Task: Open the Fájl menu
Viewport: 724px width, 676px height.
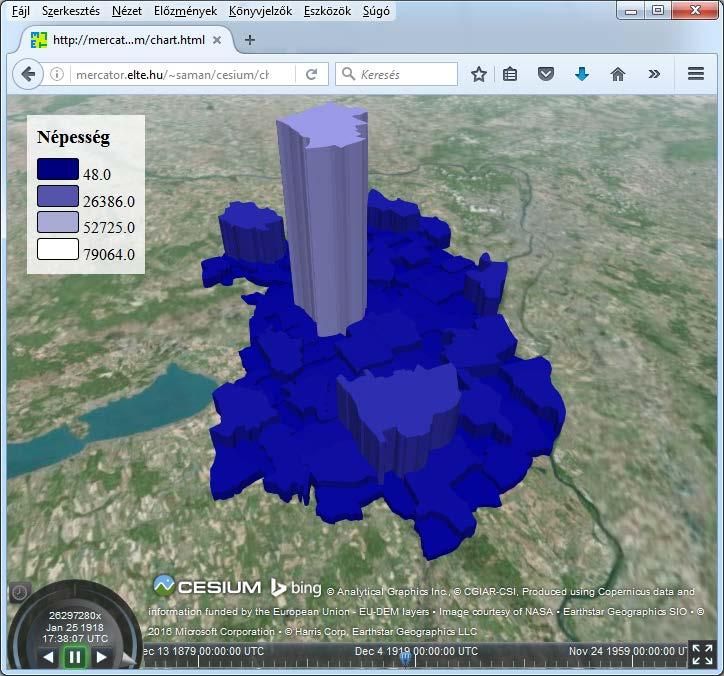Action: tap(21, 11)
